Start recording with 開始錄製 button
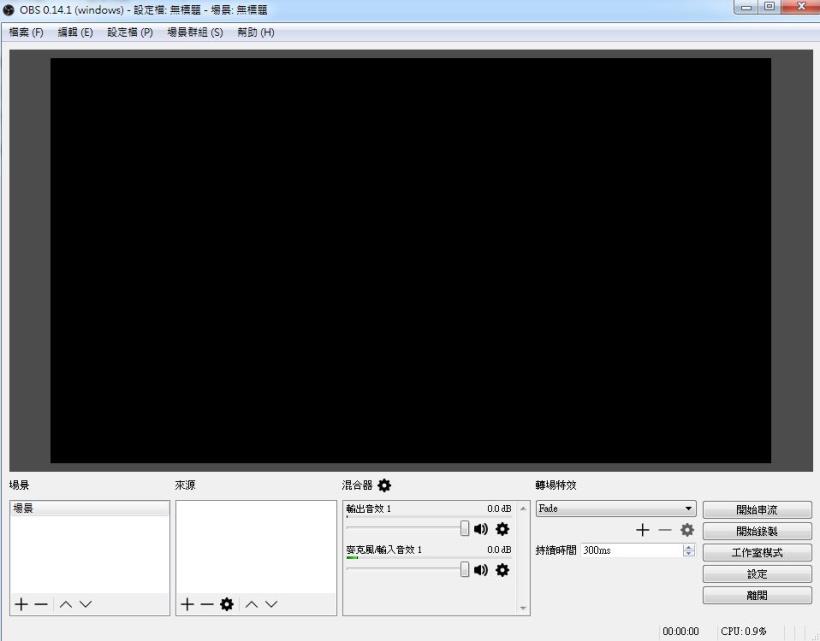The image size is (820, 641). [x=758, y=530]
